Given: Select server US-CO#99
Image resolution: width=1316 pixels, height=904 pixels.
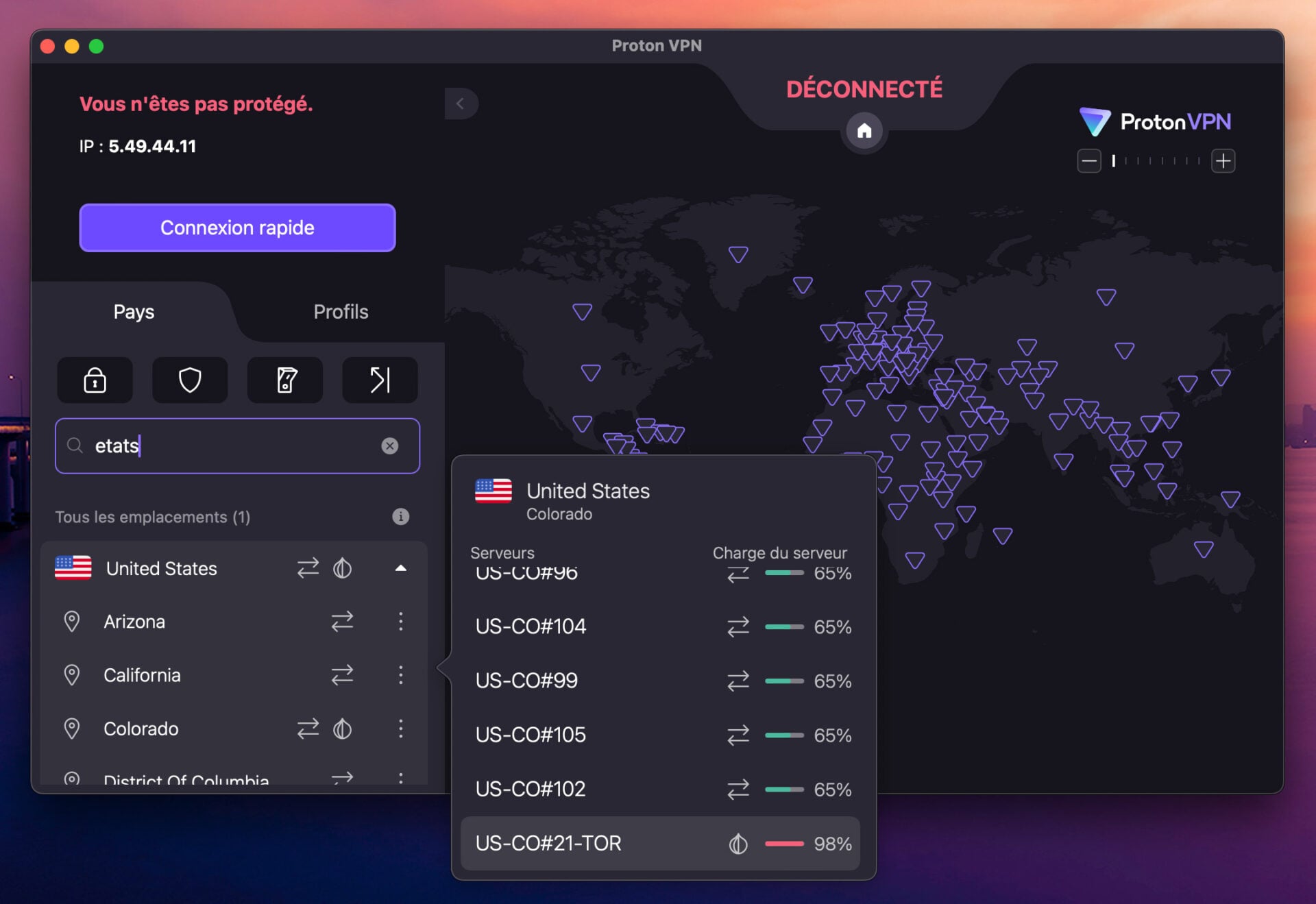Looking at the screenshot, I should coord(660,681).
